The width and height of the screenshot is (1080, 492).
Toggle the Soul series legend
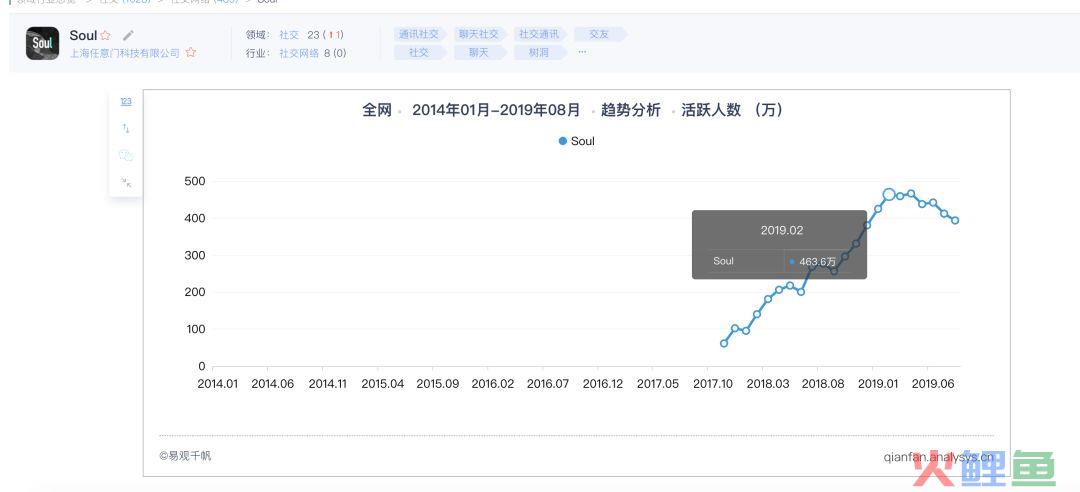(577, 141)
